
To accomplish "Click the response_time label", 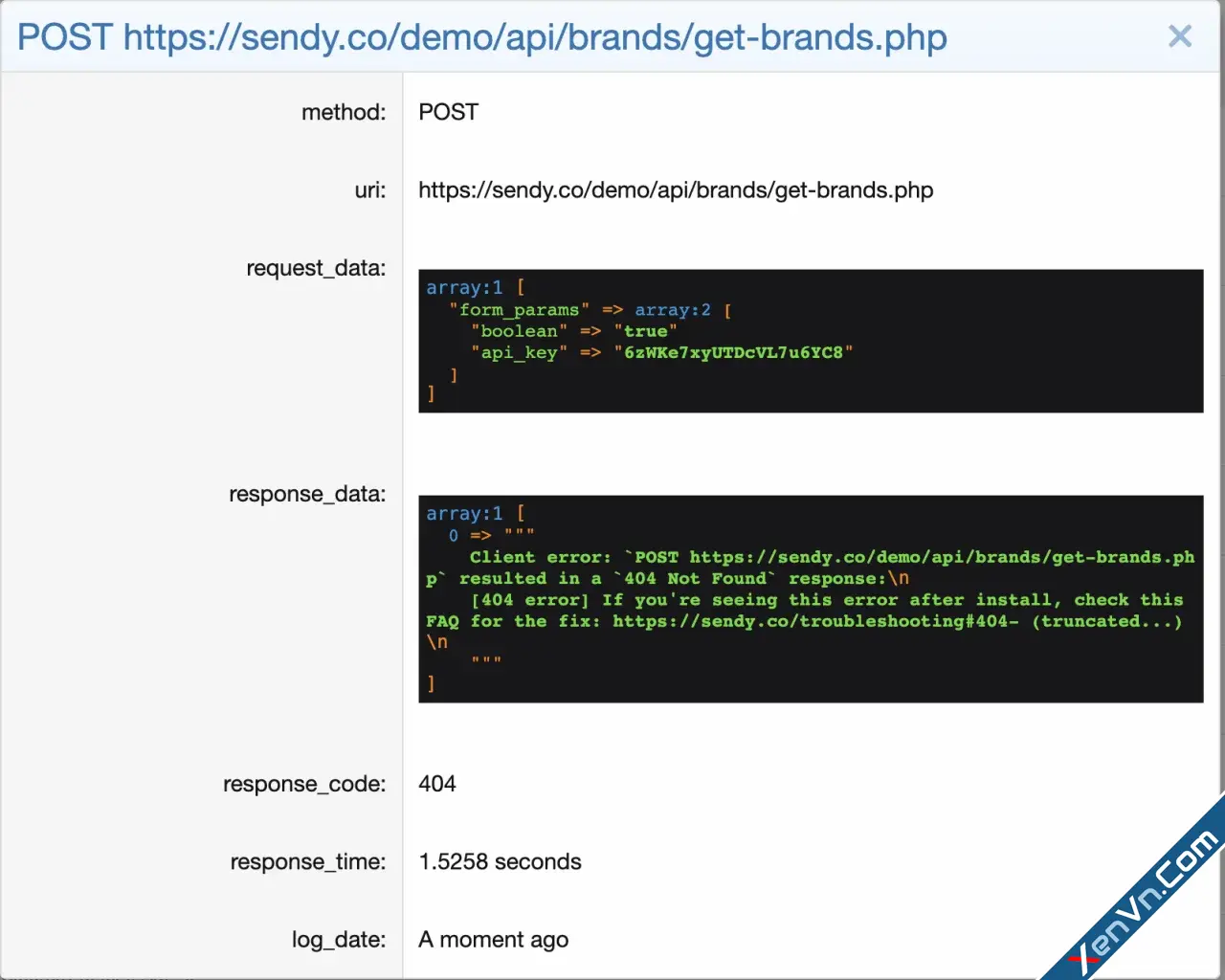I will click(308, 861).
